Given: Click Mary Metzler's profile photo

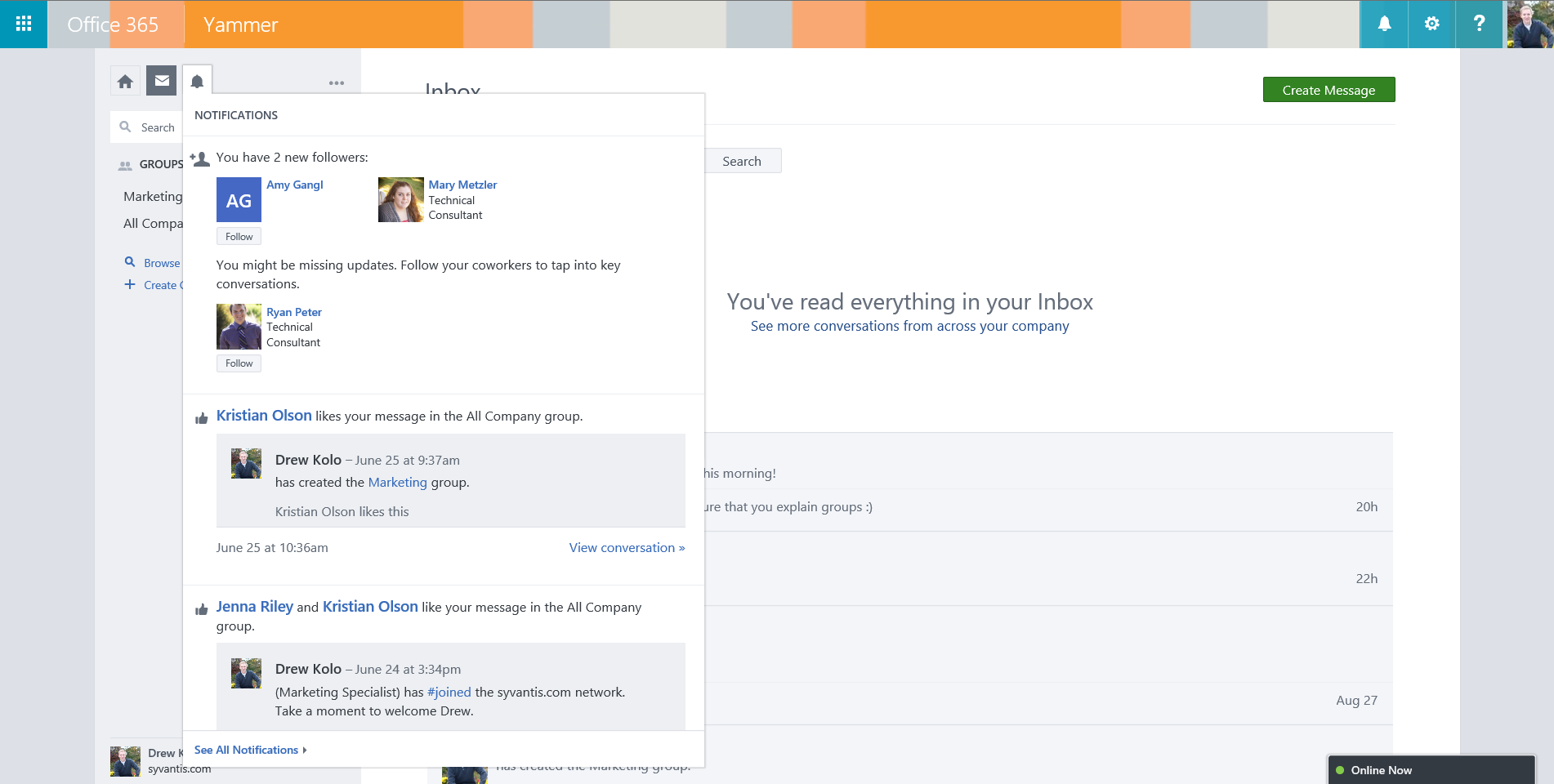Looking at the screenshot, I should (400, 200).
